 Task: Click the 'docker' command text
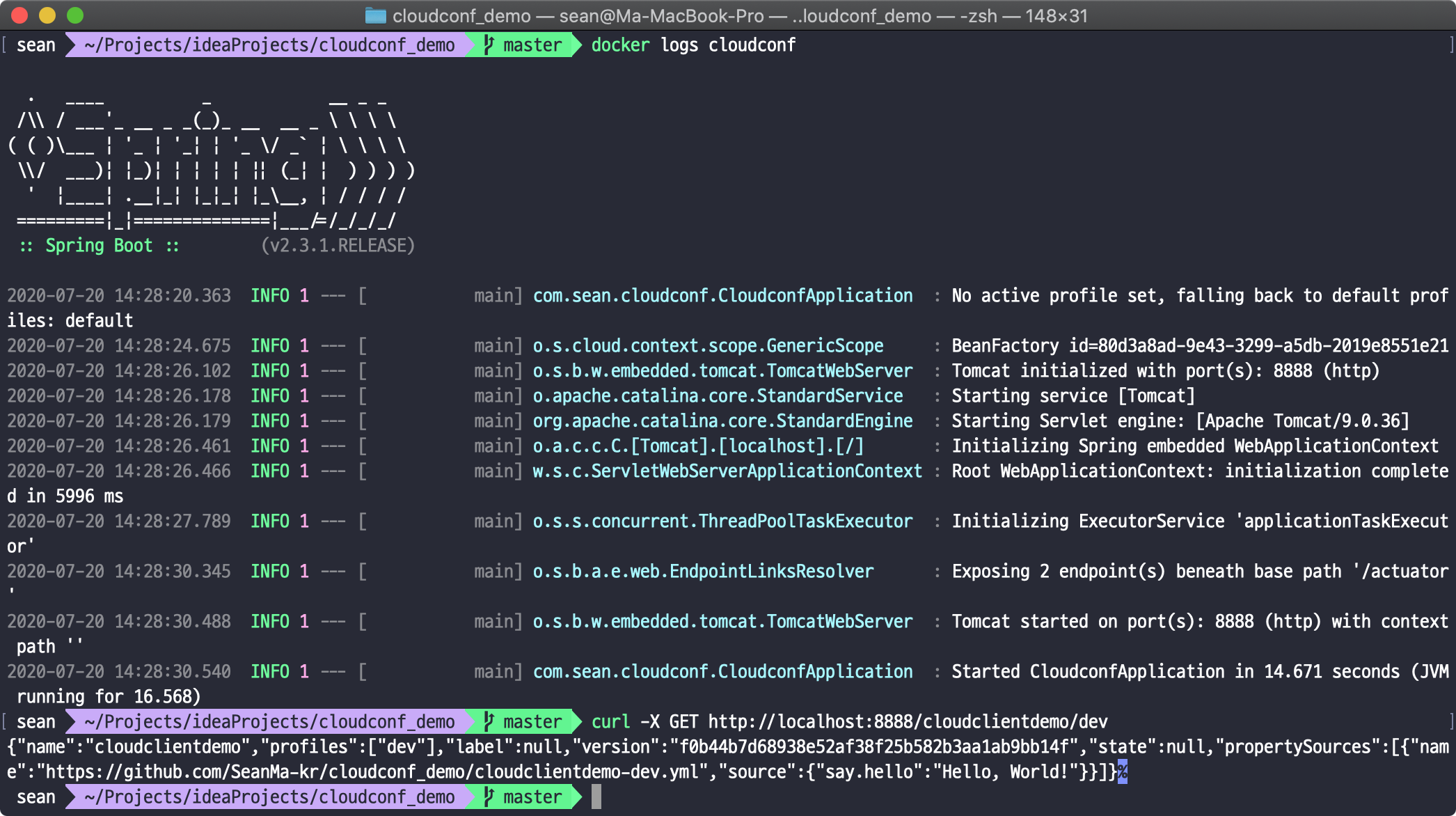point(620,45)
